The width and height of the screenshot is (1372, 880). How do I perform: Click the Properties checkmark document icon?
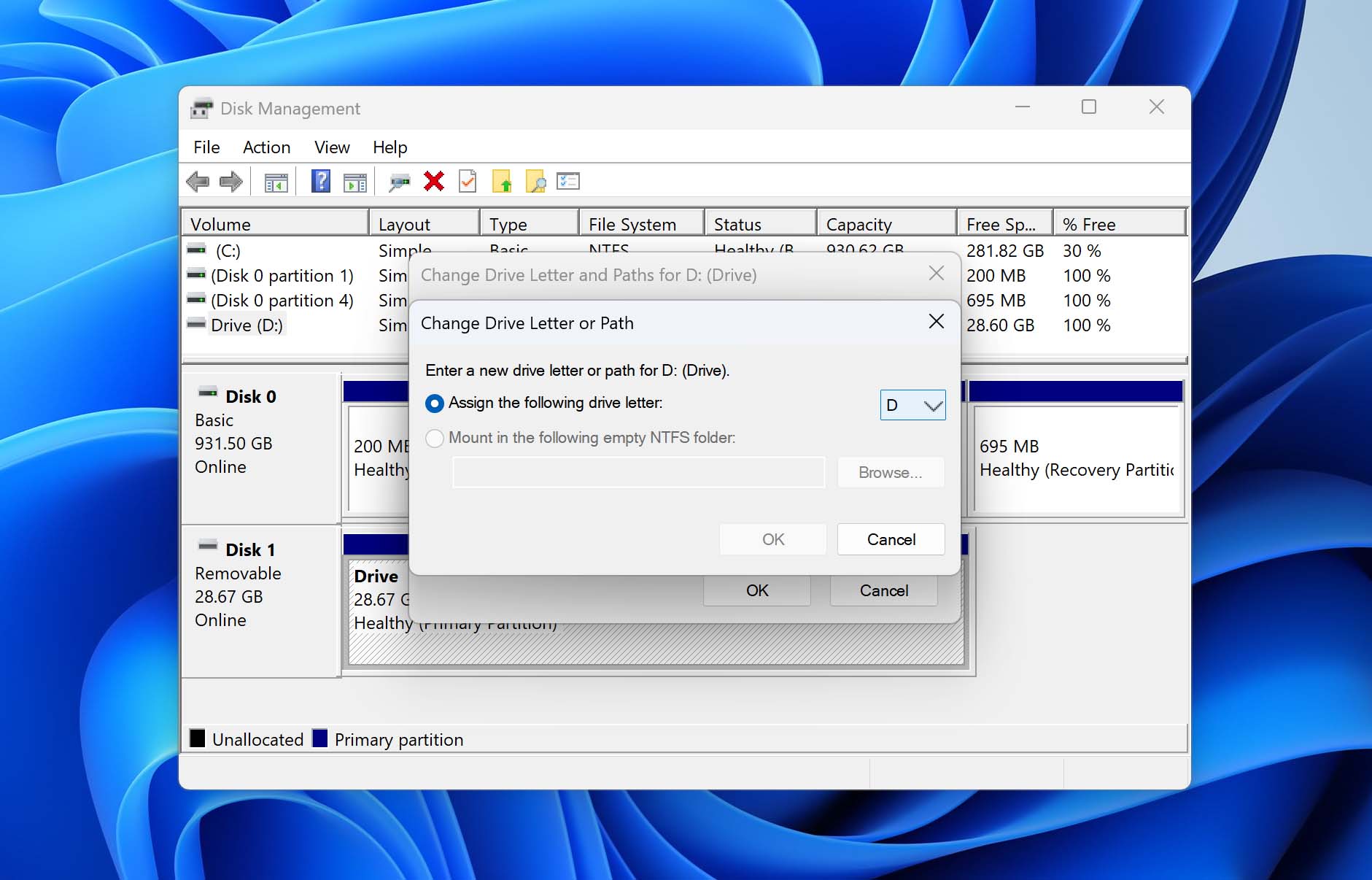468,182
